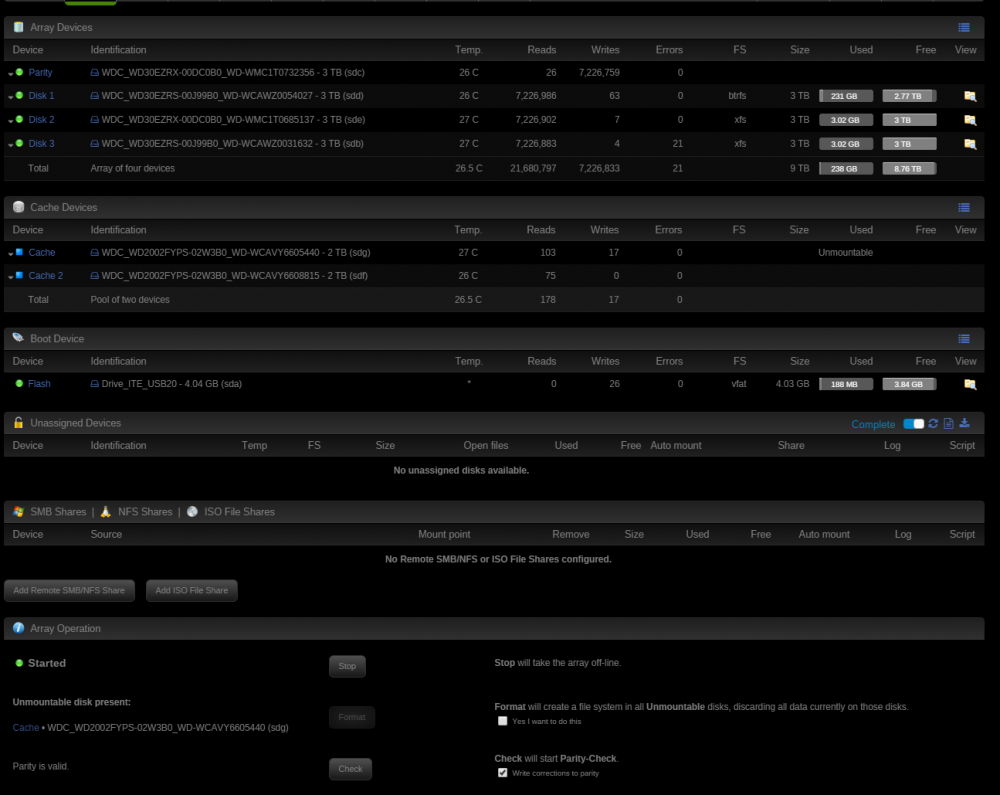
Task: Switch to SMB Shares tab
Action: [58, 512]
